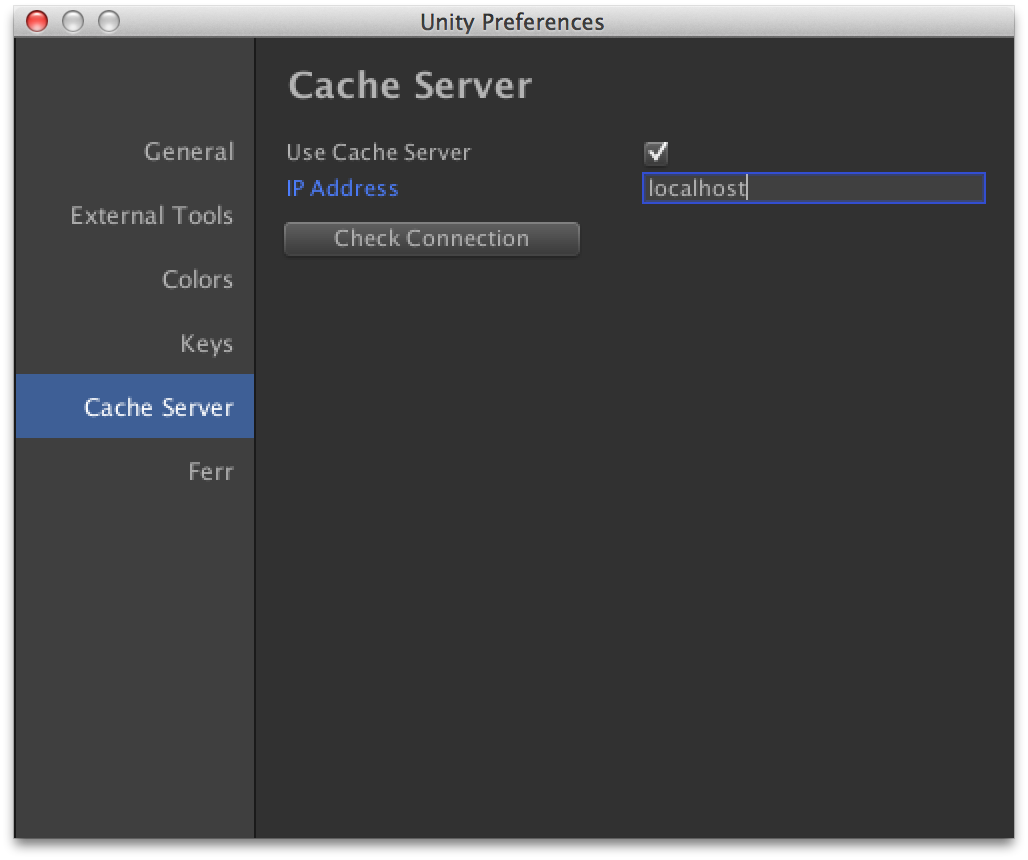Click the word localhost in the field
This screenshot has height=860, width=1028.
pos(697,189)
